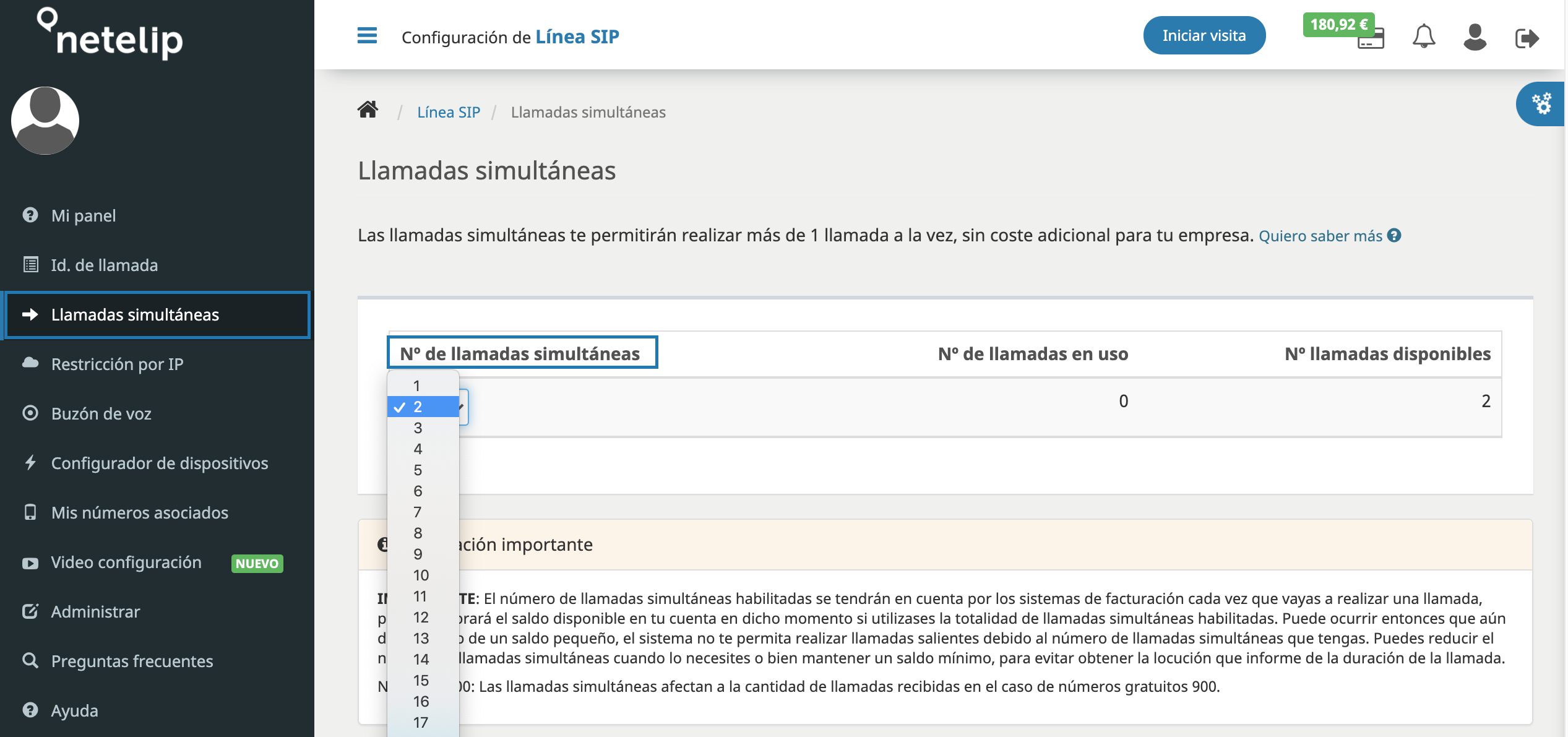Choose option 15 in dropdown list

coord(423,680)
